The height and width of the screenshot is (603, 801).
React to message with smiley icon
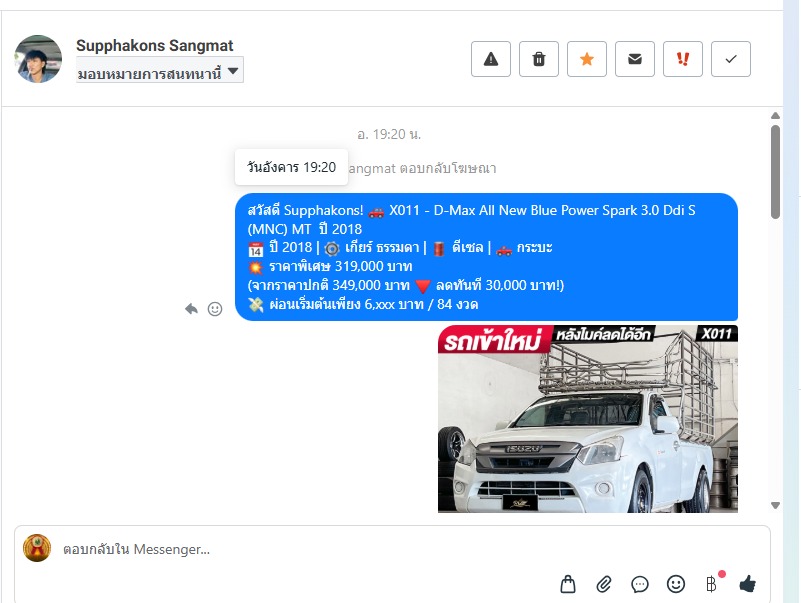(x=215, y=309)
